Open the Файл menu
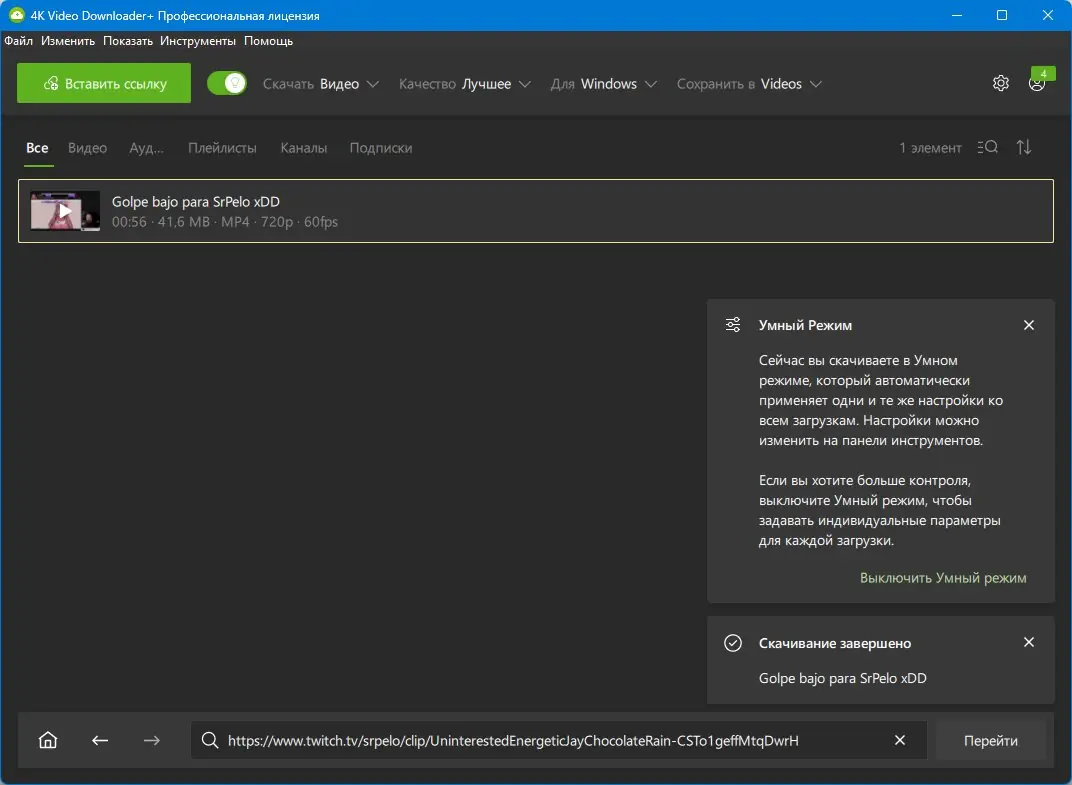The image size is (1072, 785). pyautogui.click(x=18, y=41)
